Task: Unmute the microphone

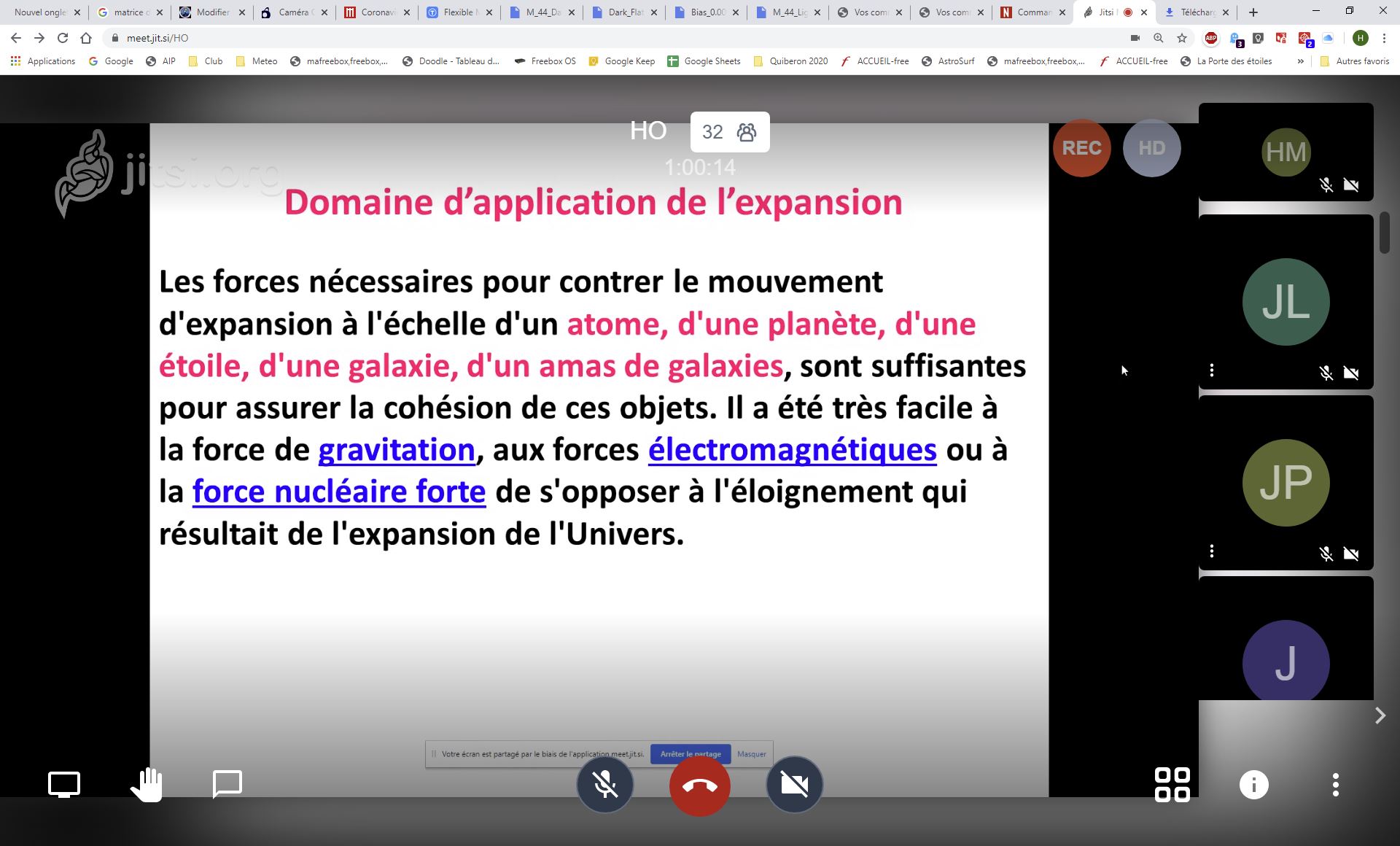Action: (605, 785)
